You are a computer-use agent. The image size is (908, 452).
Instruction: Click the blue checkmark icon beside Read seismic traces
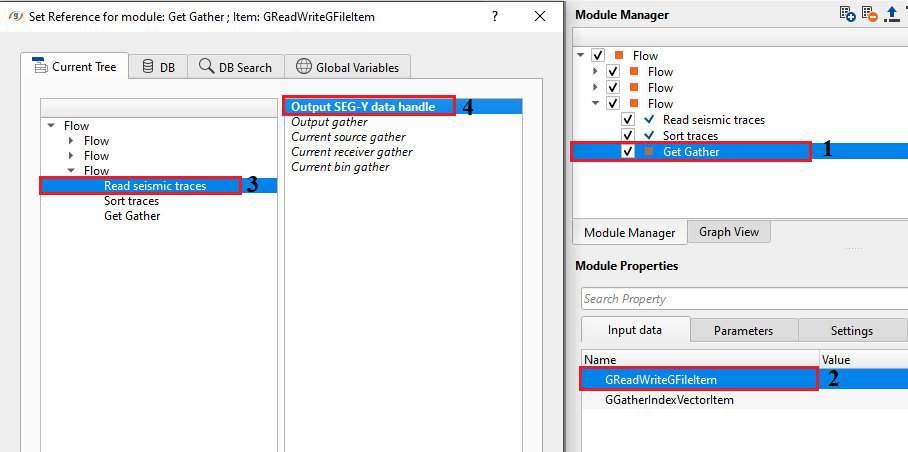[x=650, y=120]
